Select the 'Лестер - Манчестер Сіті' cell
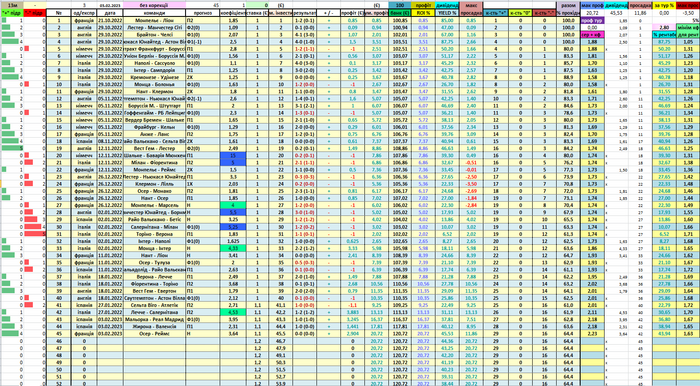 coord(154,28)
